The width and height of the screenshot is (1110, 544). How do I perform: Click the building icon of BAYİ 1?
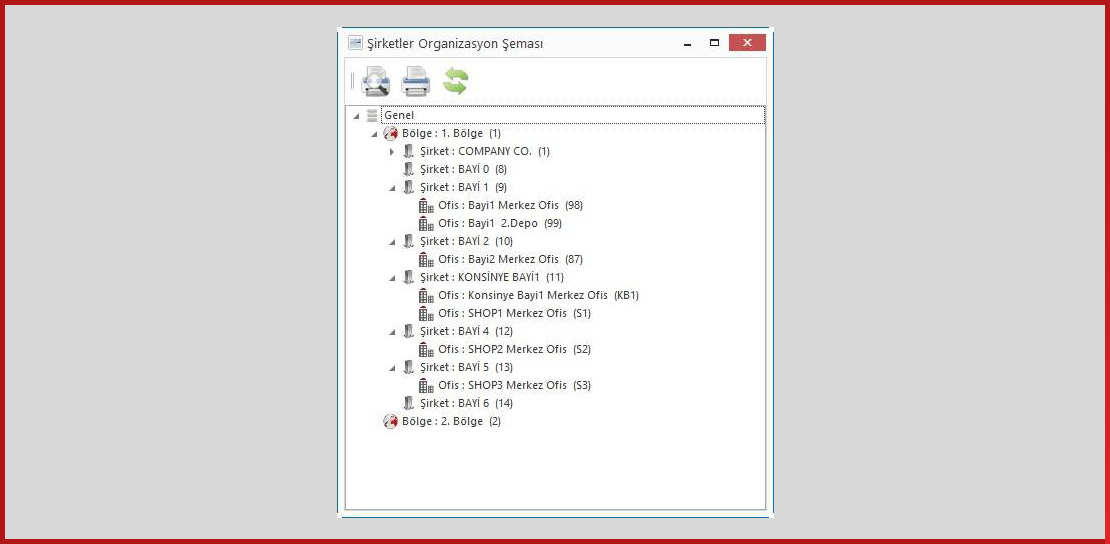408,187
